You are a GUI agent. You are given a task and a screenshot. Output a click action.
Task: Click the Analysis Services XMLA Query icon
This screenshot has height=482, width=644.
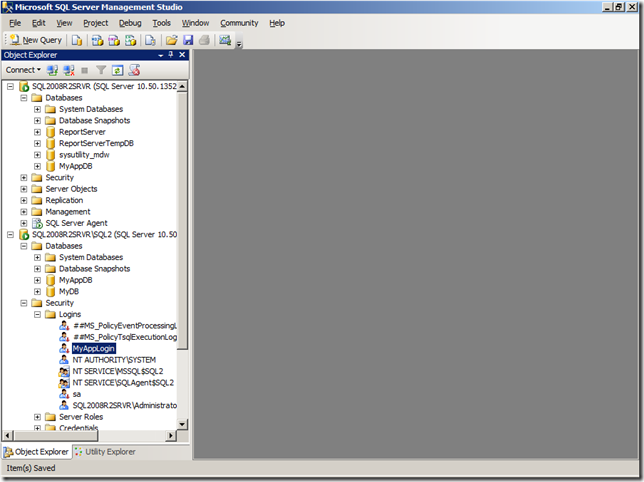[x=131, y=40]
